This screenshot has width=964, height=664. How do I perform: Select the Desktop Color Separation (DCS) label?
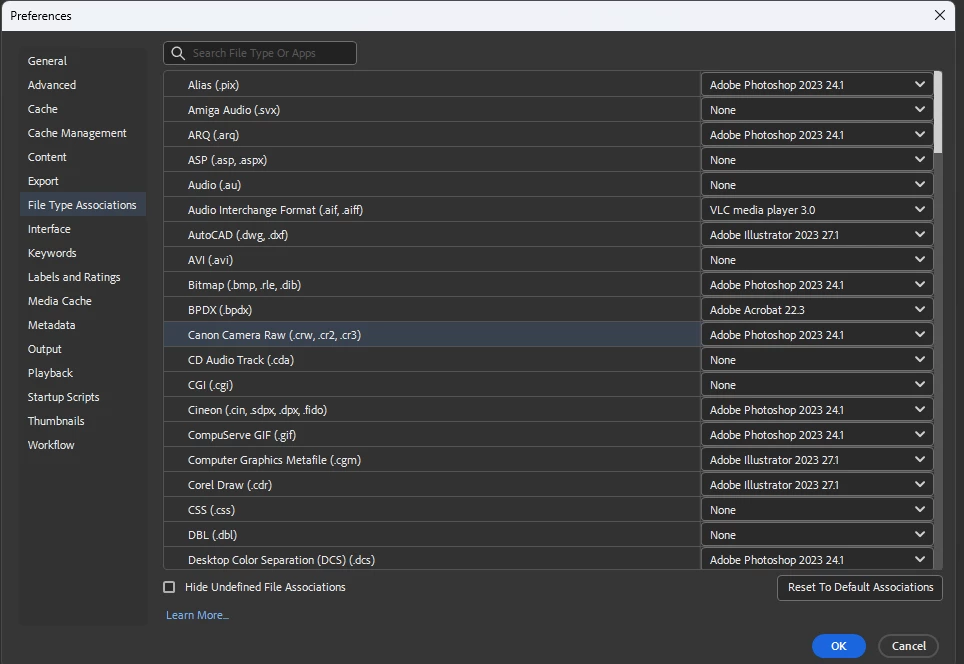[x=282, y=560]
